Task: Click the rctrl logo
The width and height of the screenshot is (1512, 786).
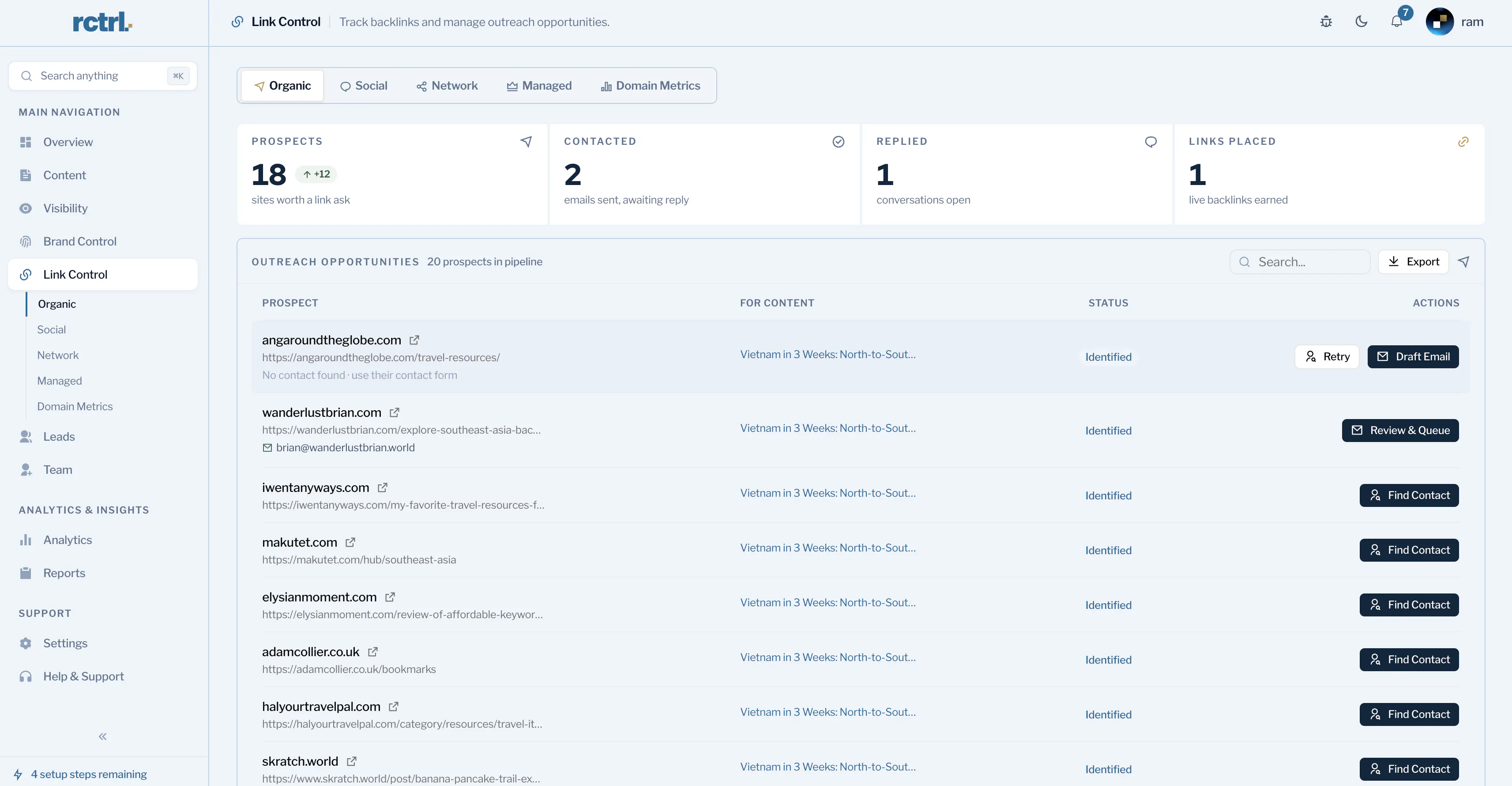Action: (103, 22)
